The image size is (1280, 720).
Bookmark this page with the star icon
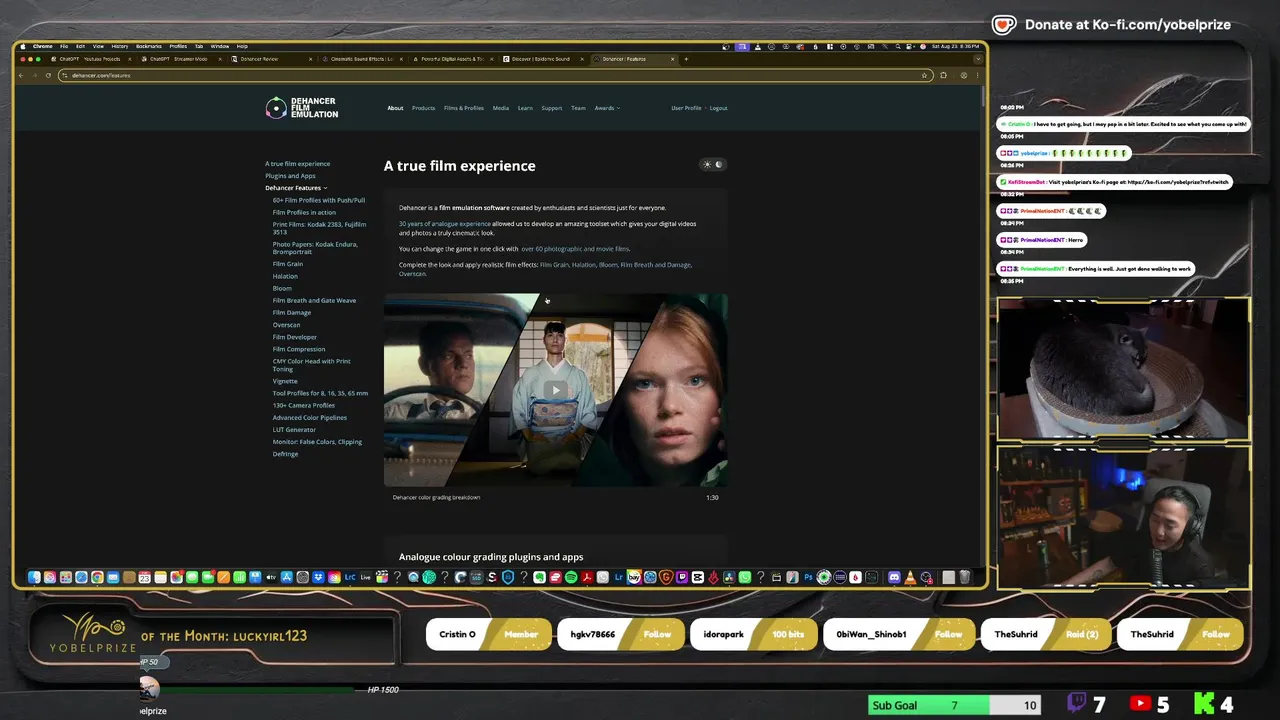pos(924,75)
